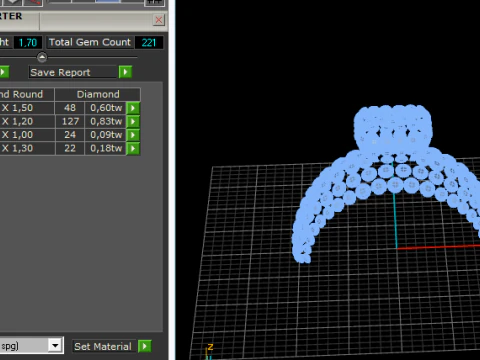The image size is (480, 360).
Task: Click the green arrow next to Save Report
Action: 125,72
